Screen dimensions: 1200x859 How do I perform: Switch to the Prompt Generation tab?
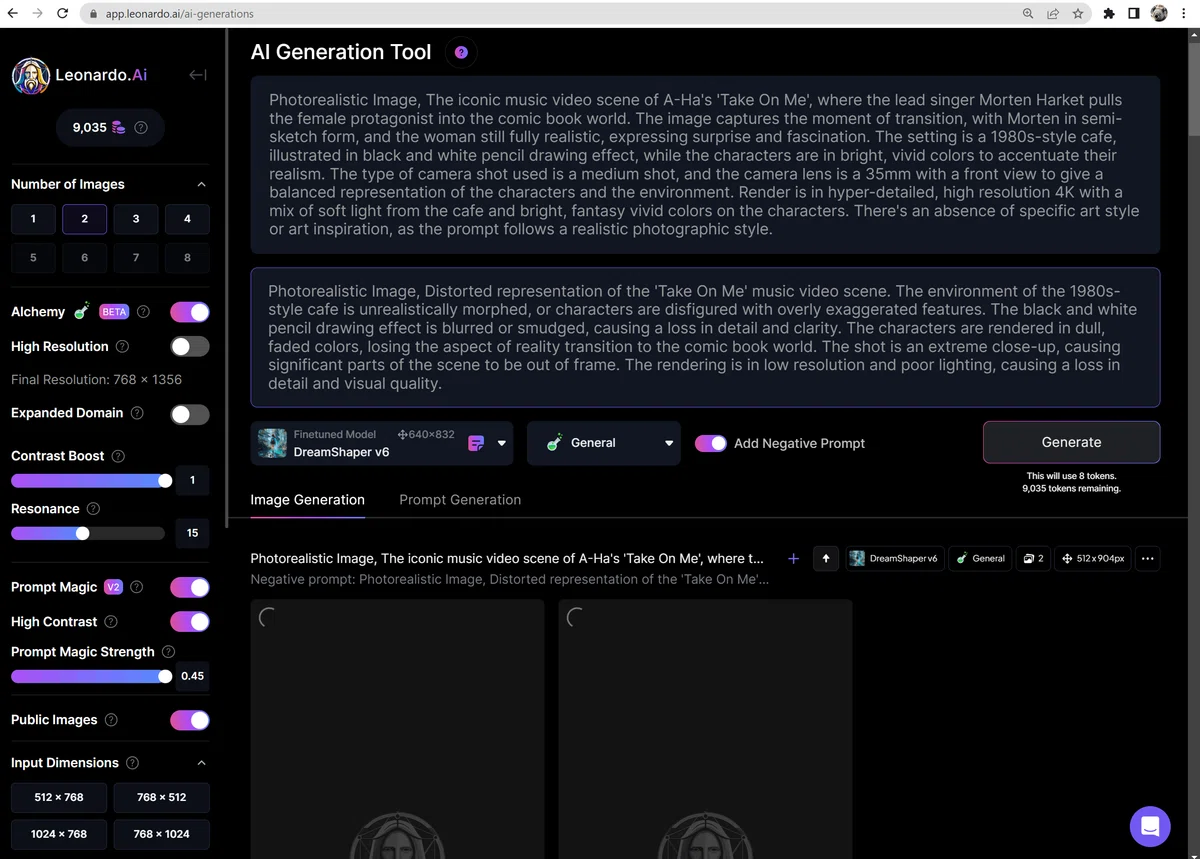pyautogui.click(x=460, y=500)
